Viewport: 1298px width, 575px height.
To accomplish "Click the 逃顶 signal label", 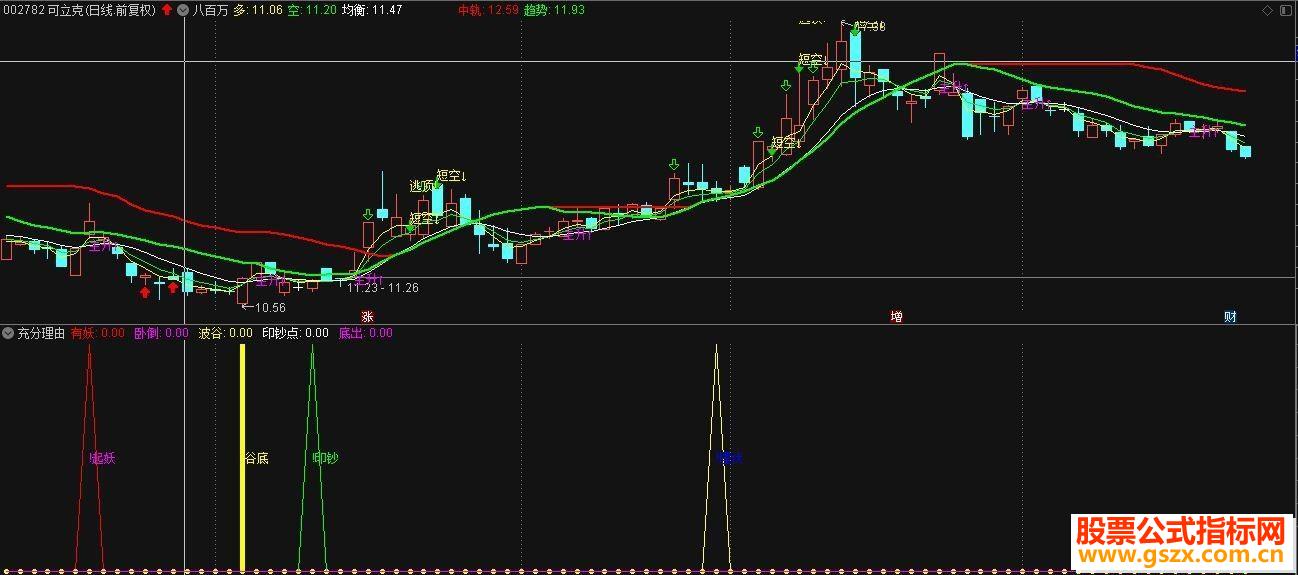I will [422, 185].
